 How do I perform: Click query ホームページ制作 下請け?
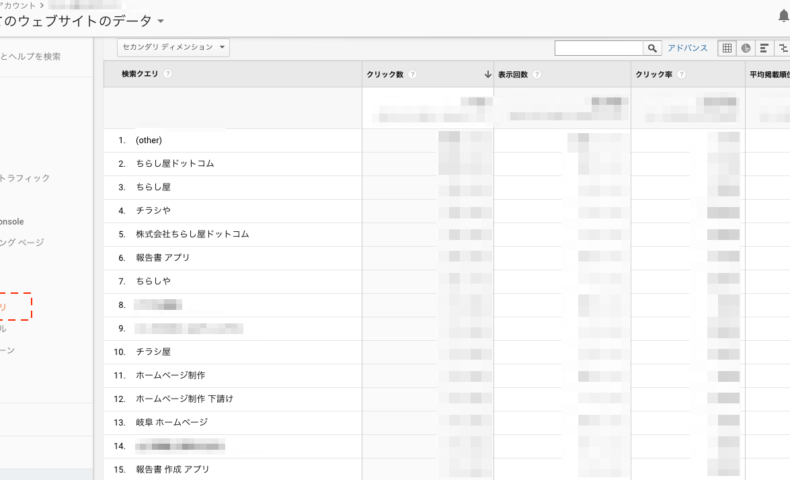coord(184,398)
